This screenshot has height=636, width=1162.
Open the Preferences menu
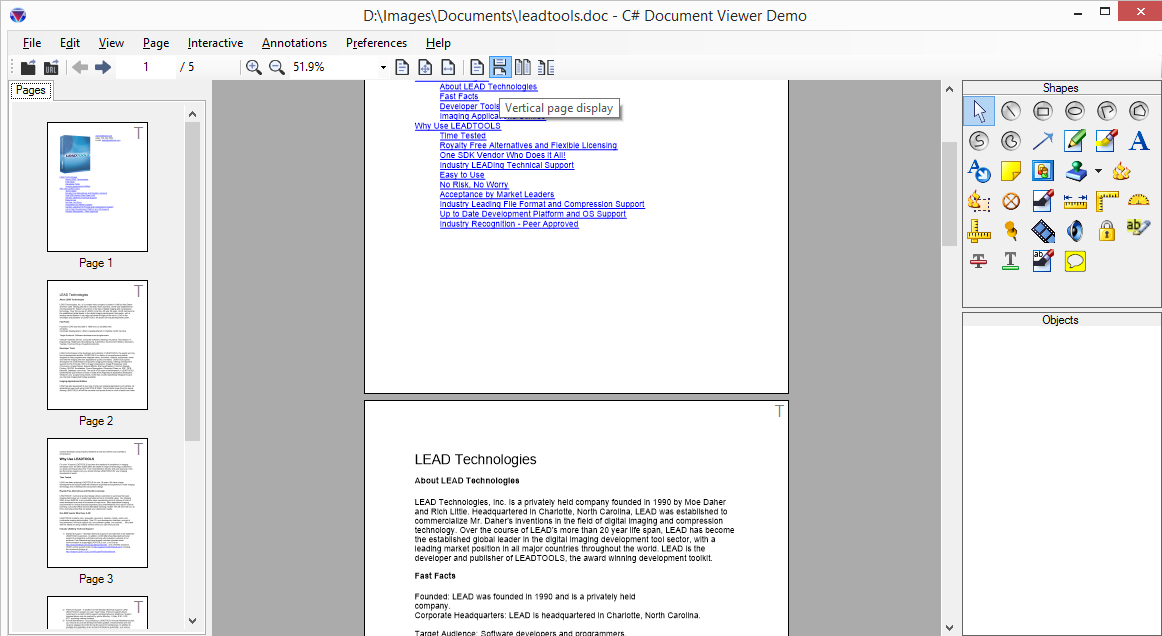click(376, 43)
